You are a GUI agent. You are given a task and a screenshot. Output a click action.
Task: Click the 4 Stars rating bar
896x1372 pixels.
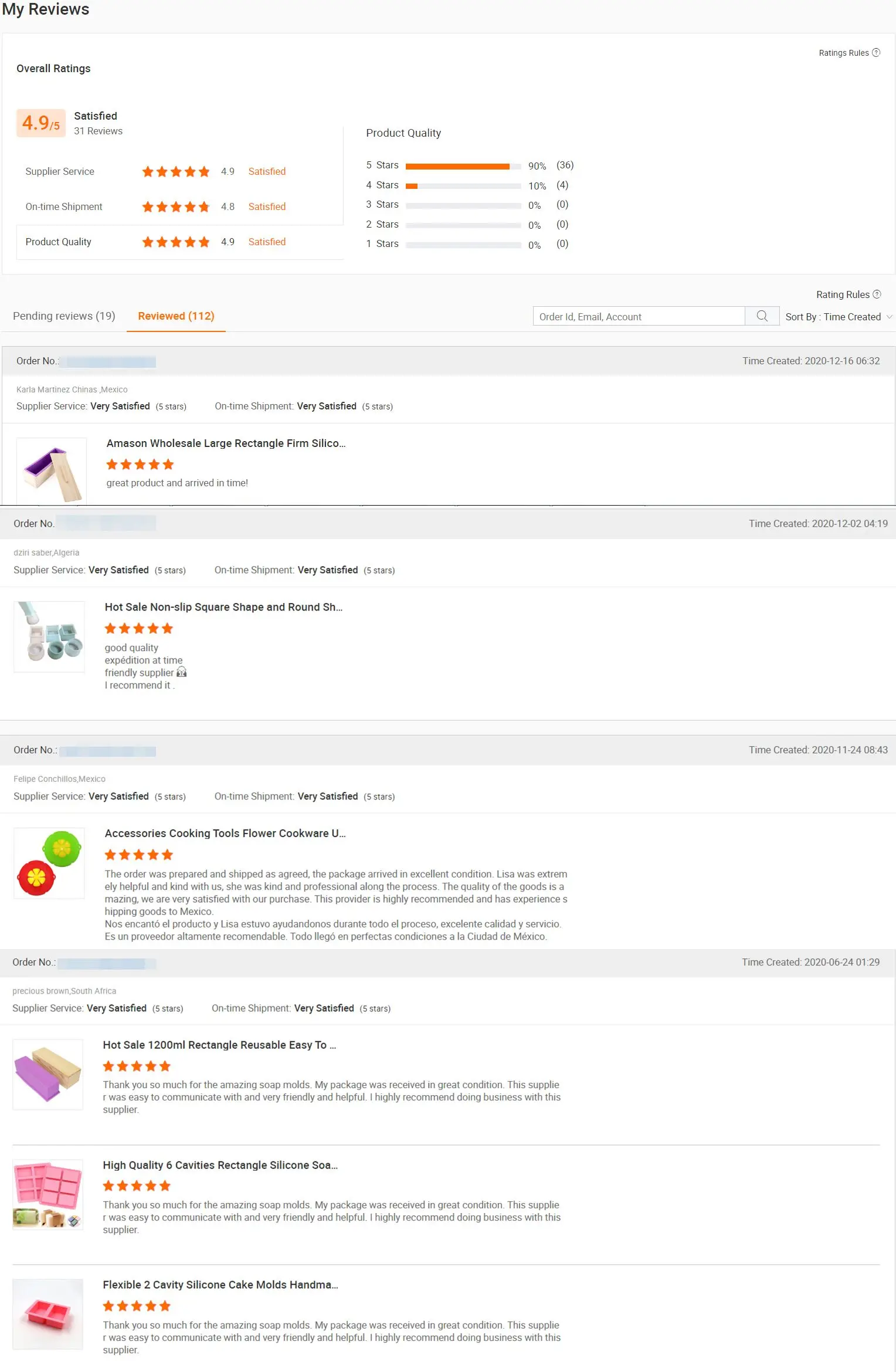(x=463, y=186)
